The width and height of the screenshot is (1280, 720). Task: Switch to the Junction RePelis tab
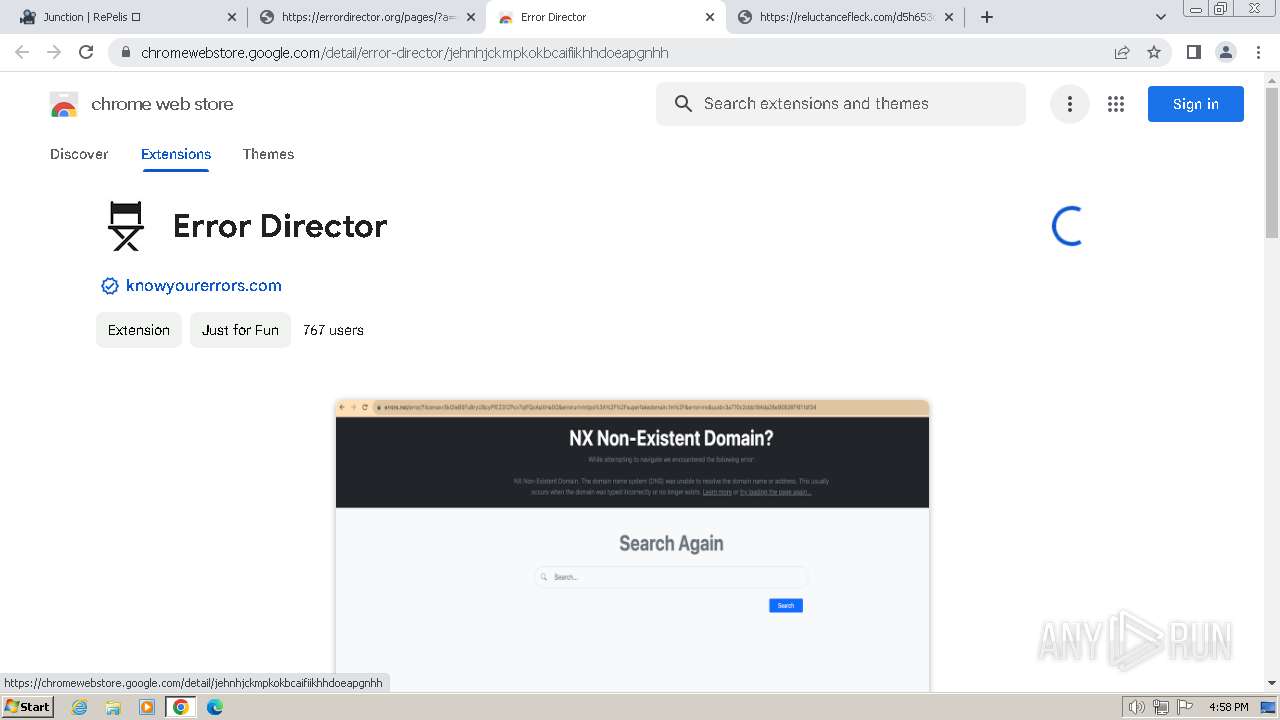coord(125,17)
